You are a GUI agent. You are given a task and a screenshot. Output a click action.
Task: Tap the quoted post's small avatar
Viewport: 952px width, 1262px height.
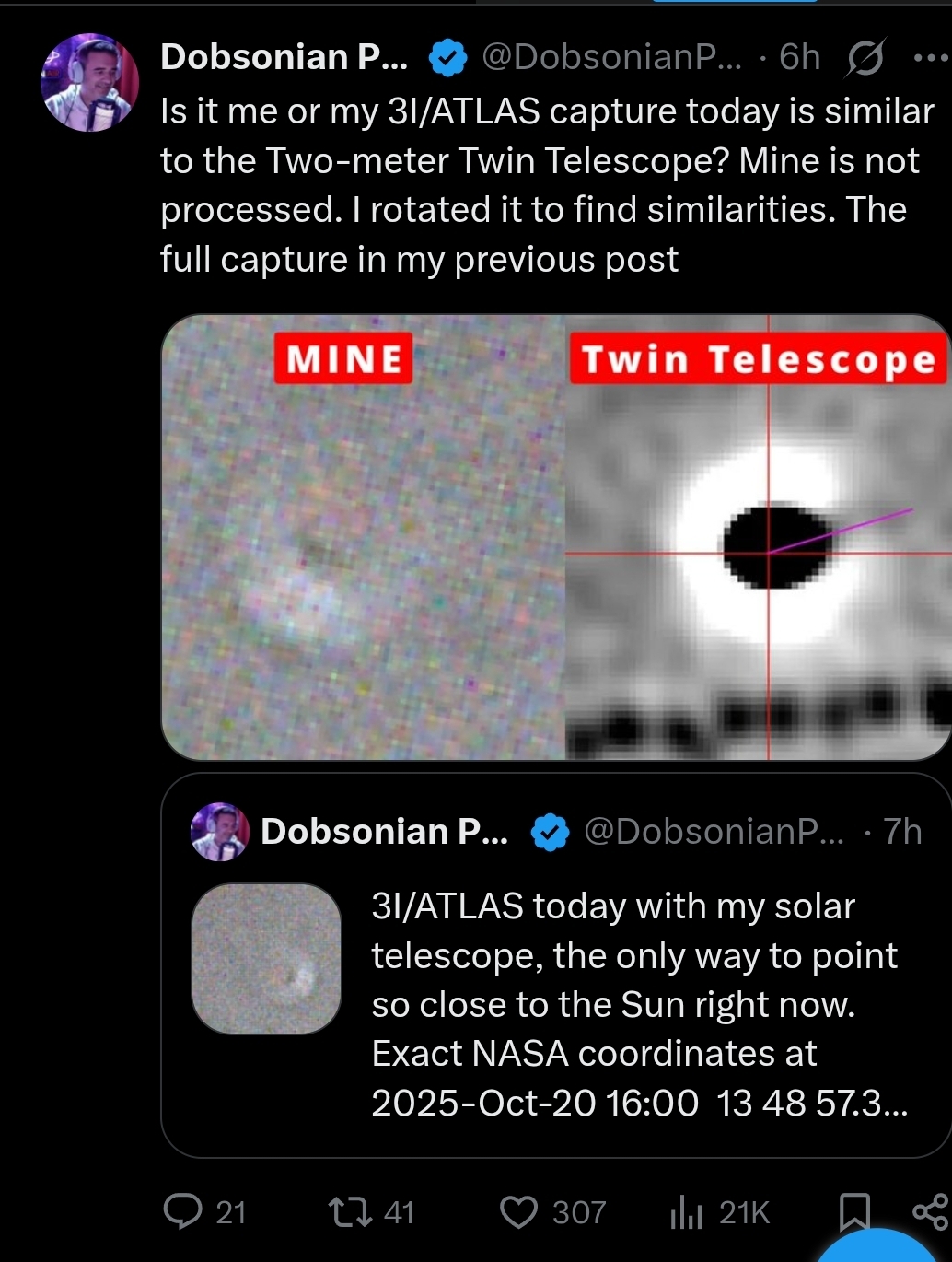tap(219, 832)
